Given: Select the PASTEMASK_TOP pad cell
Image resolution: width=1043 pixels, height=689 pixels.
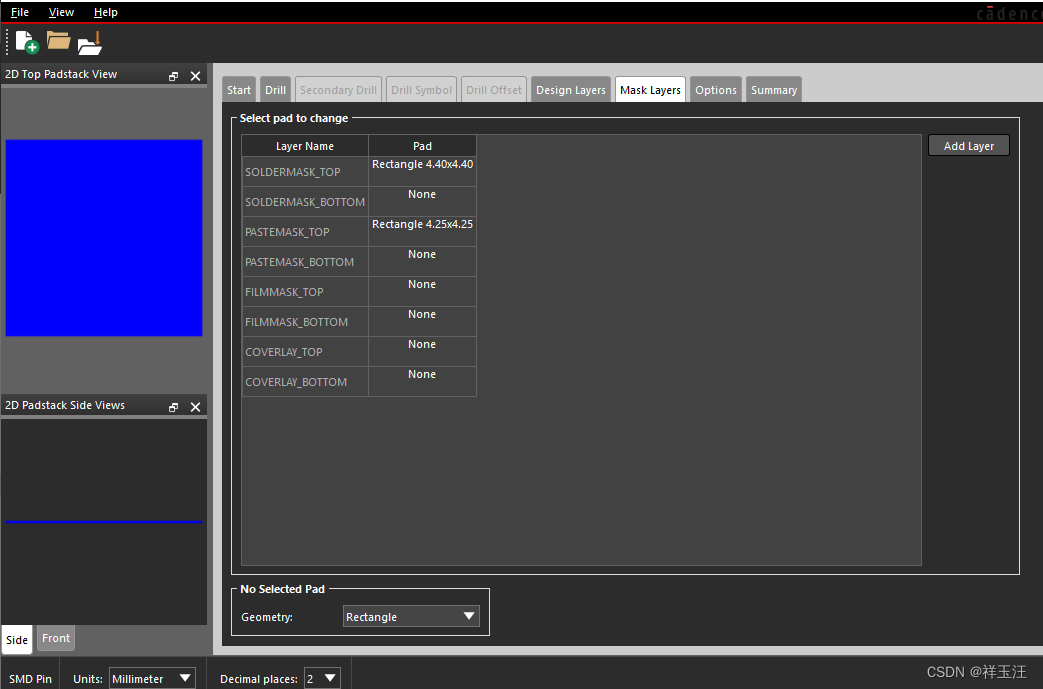Looking at the screenshot, I should point(422,231).
